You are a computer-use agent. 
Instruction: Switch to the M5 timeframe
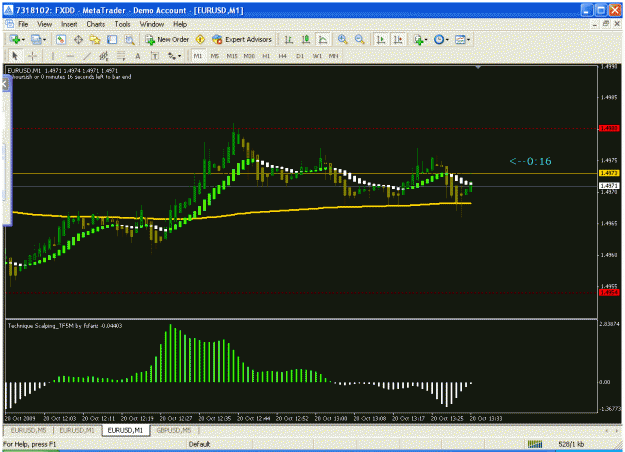coord(215,56)
